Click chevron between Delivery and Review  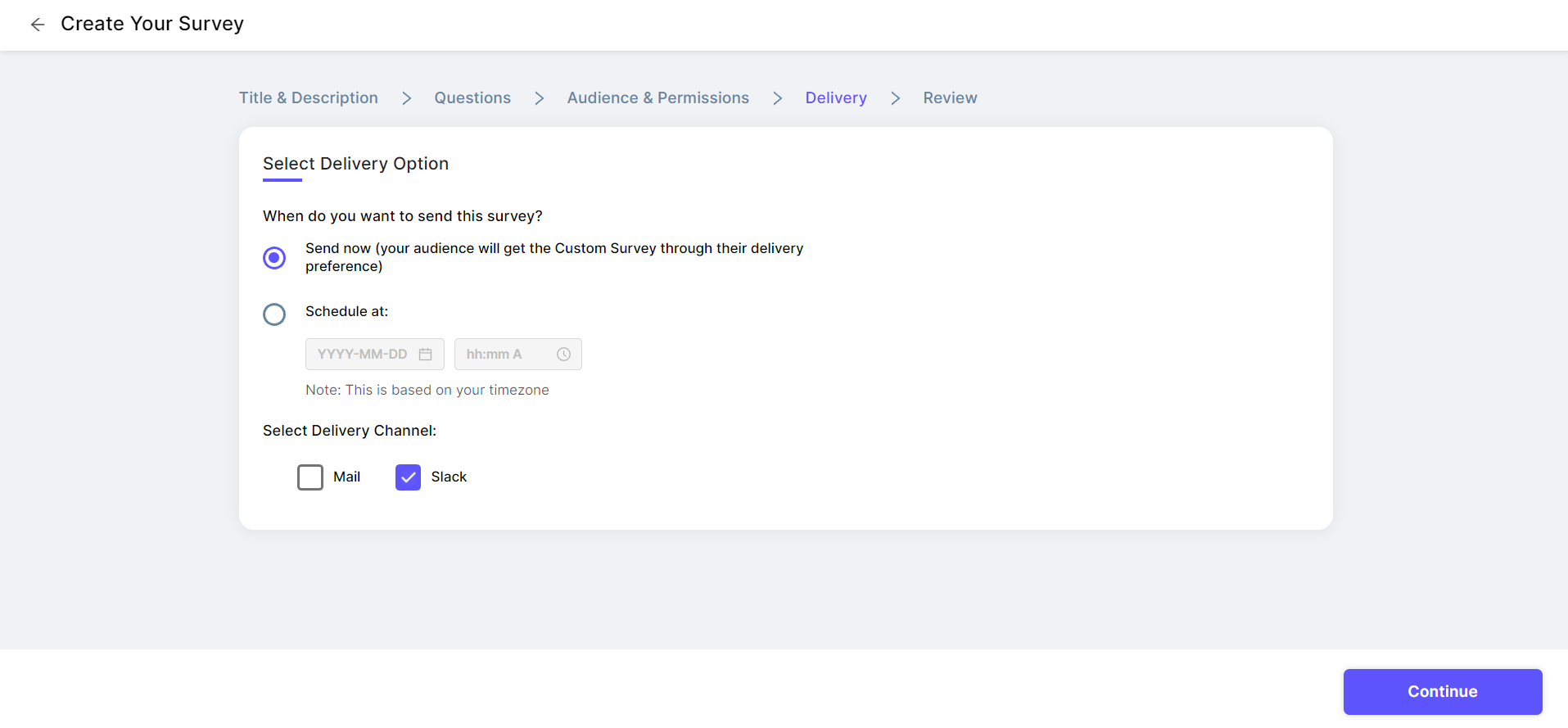tap(895, 98)
